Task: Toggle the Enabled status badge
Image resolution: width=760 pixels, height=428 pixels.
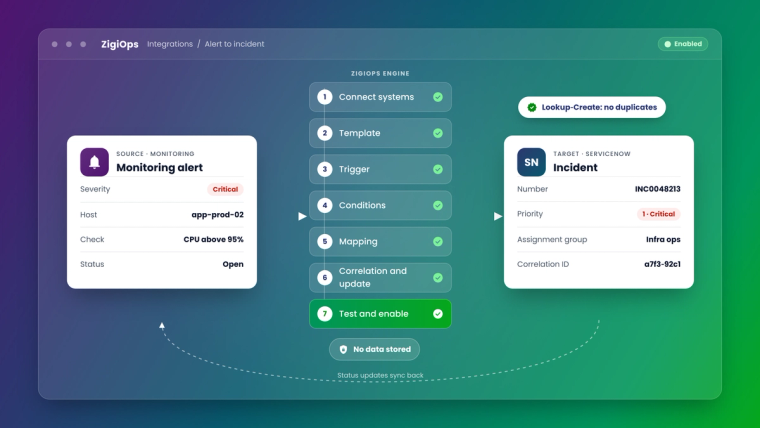Action: (x=682, y=44)
